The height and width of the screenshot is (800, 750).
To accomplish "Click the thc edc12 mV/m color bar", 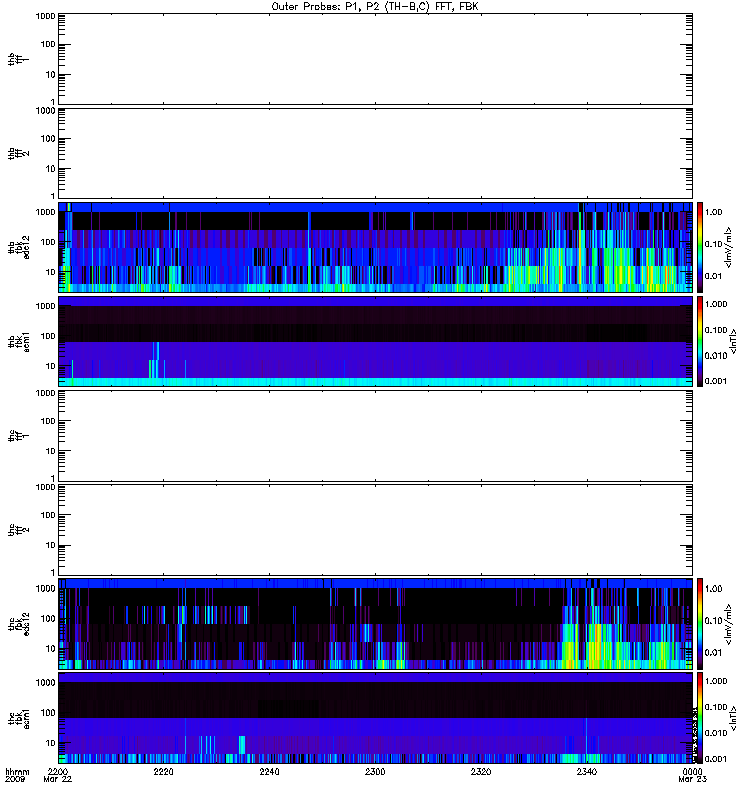I will point(700,624).
